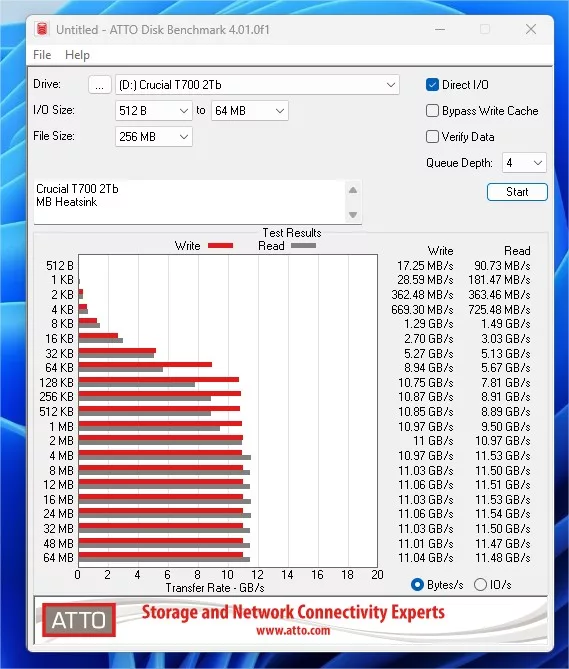Click the Start button
This screenshot has width=569, height=669.
(517, 192)
